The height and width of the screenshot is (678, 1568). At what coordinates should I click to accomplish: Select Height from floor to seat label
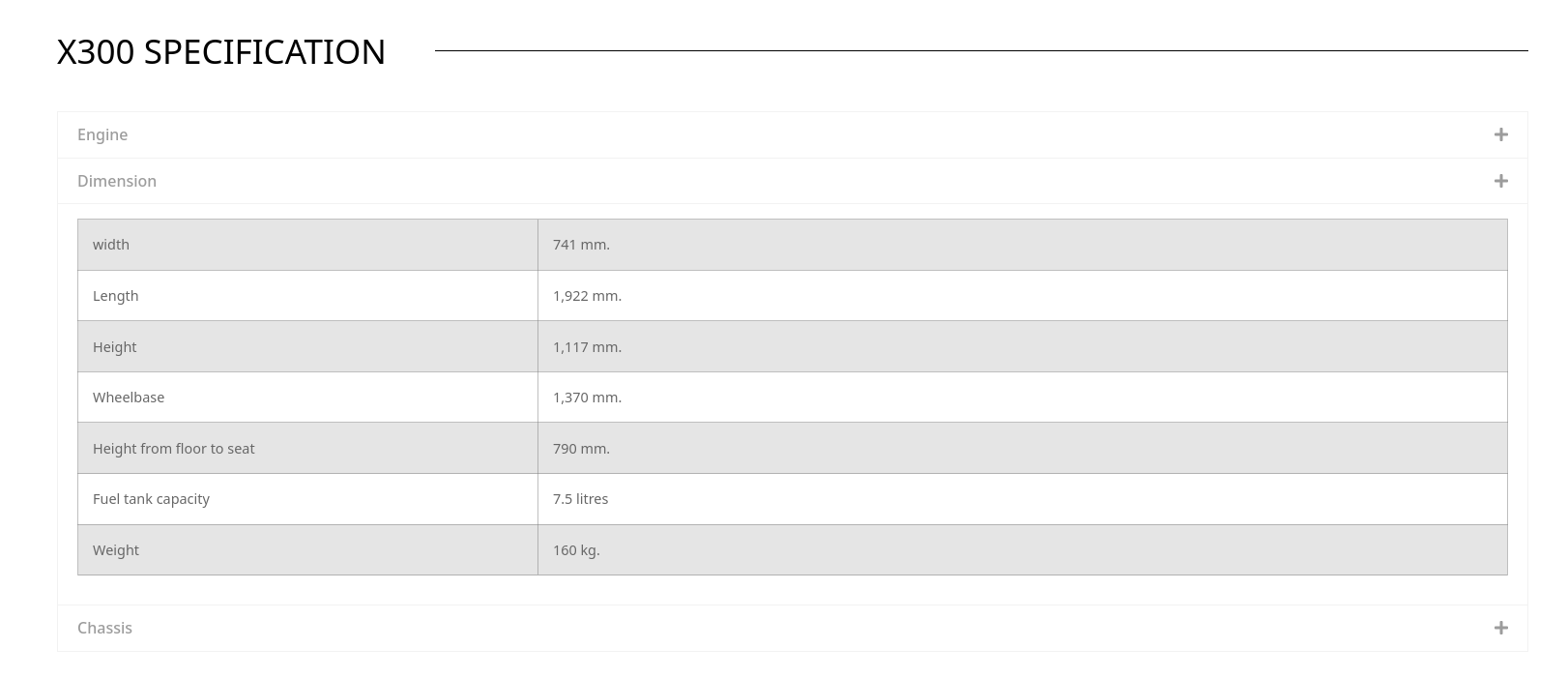click(174, 449)
